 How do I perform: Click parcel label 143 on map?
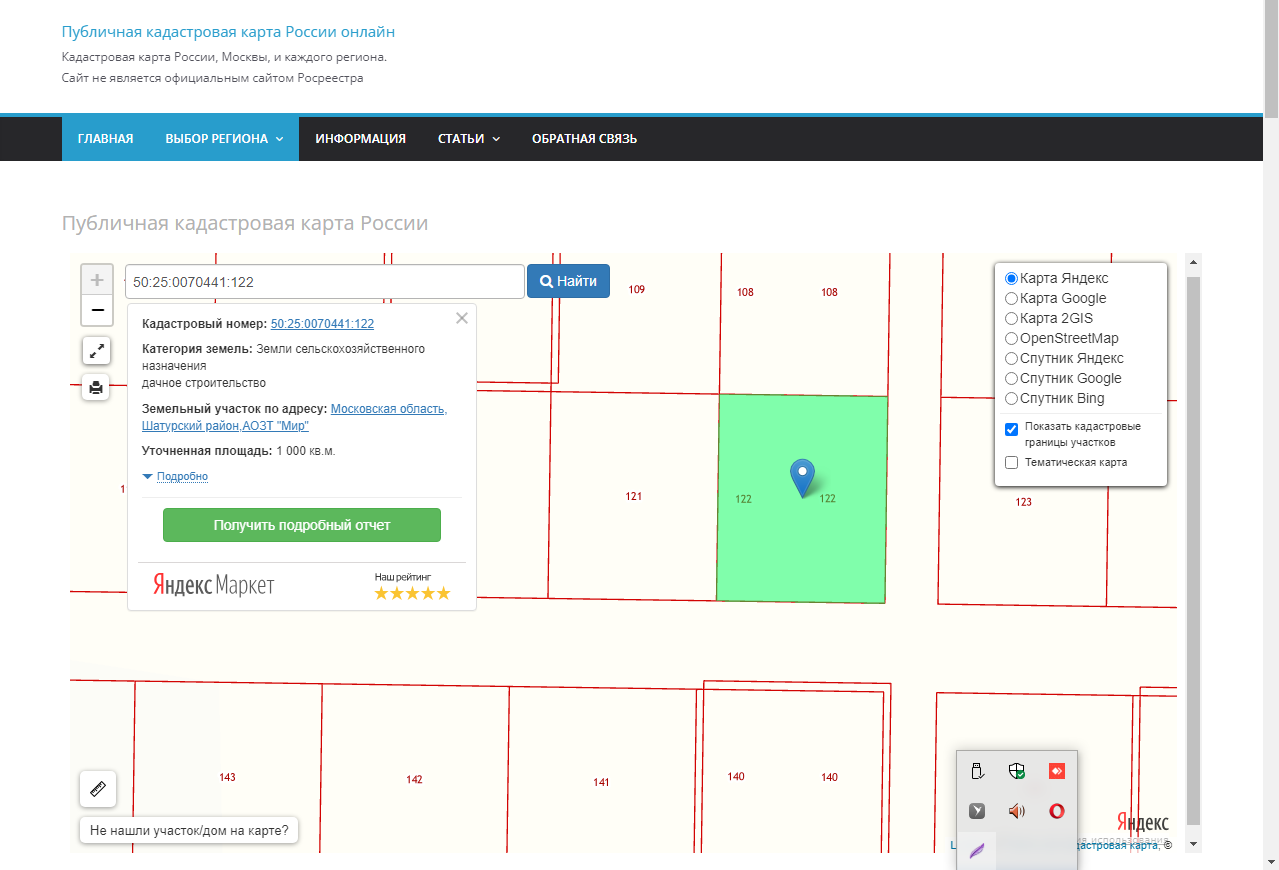227,777
